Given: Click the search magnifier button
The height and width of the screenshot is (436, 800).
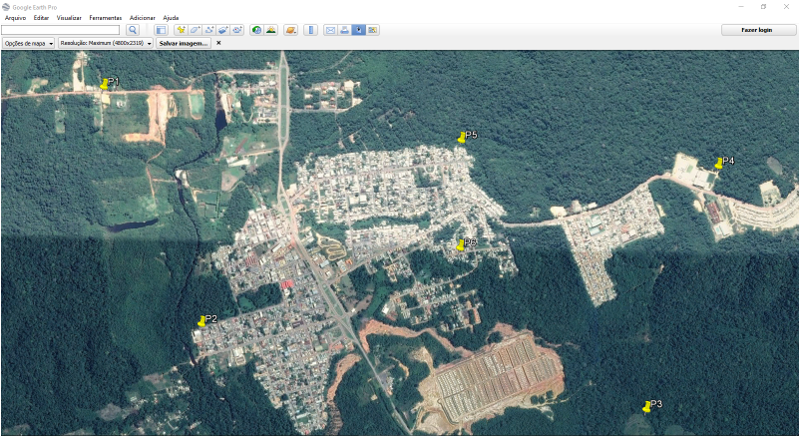Looking at the screenshot, I should coord(132,30).
